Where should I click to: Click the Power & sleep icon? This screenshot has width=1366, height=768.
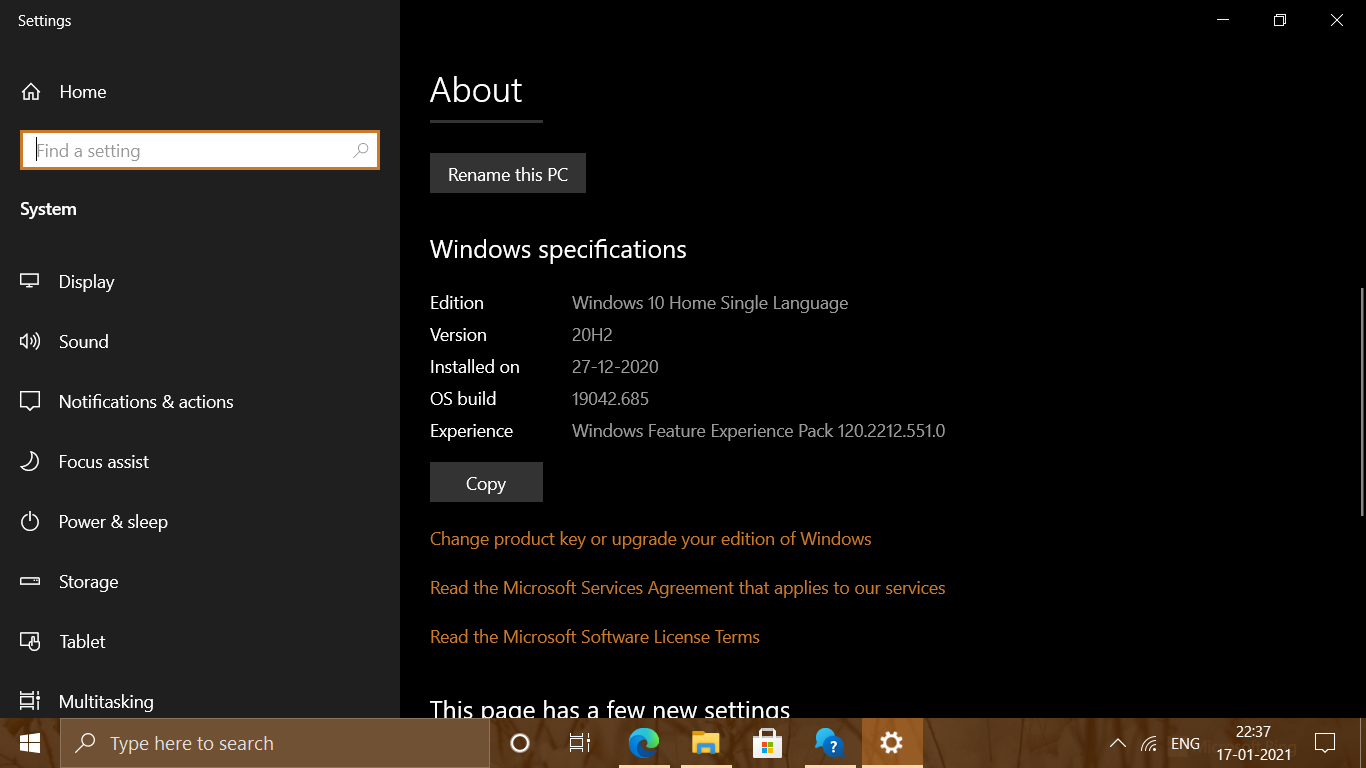(30, 522)
